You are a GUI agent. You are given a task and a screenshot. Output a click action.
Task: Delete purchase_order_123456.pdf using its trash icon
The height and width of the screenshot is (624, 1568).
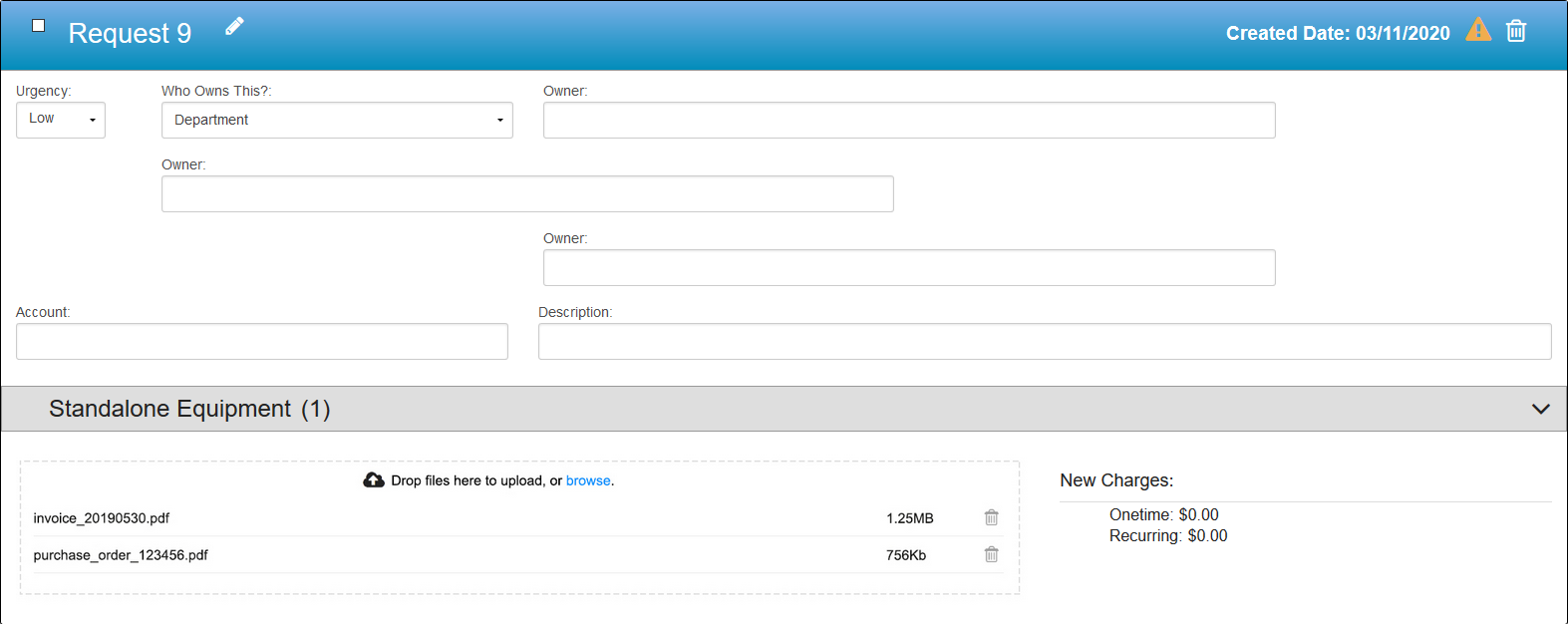click(x=991, y=554)
